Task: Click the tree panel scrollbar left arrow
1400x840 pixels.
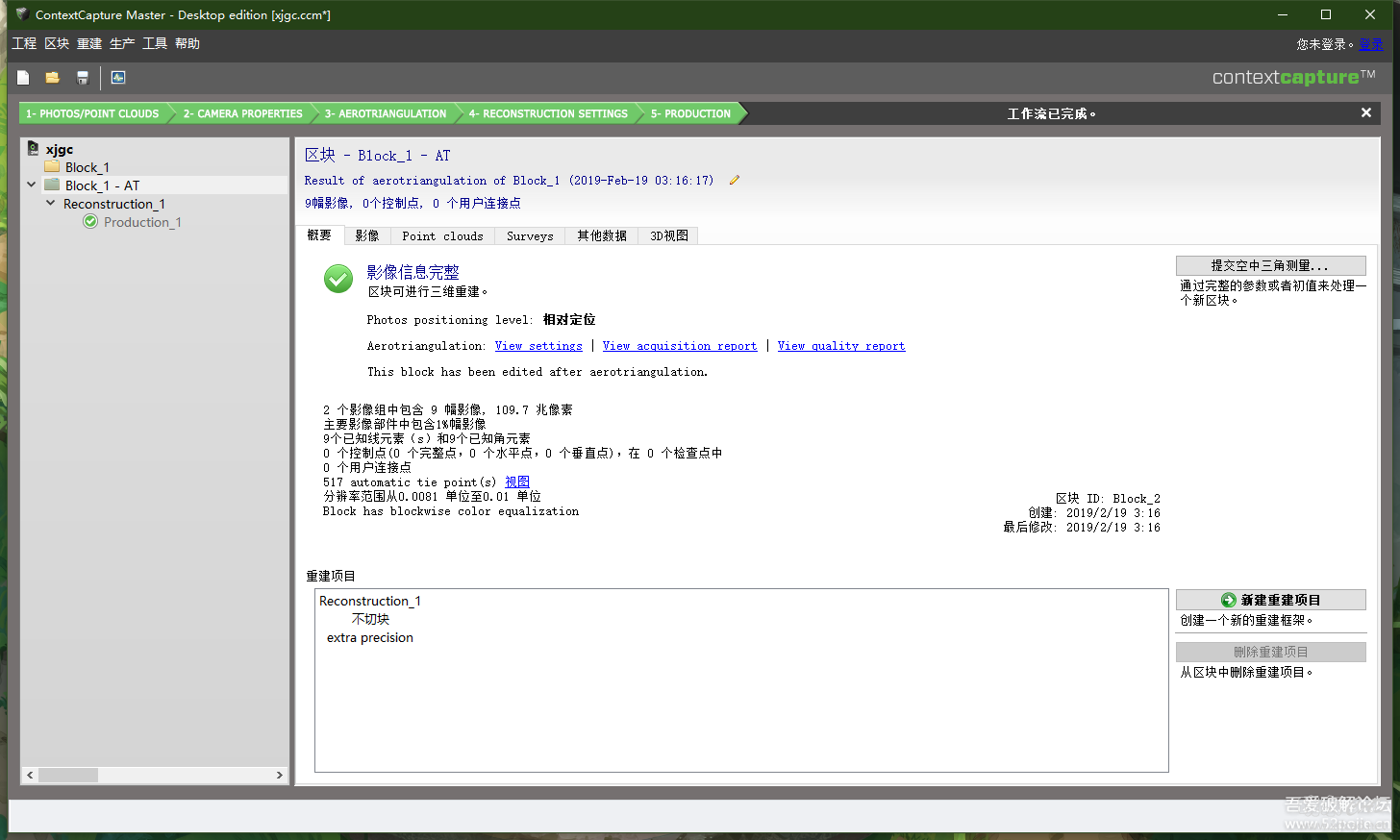Action: click(30, 775)
